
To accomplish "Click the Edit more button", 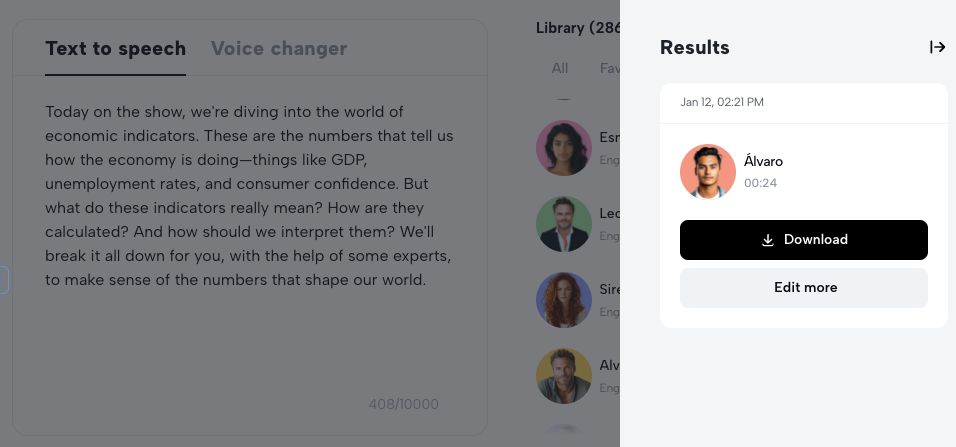I will (x=804, y=288).
